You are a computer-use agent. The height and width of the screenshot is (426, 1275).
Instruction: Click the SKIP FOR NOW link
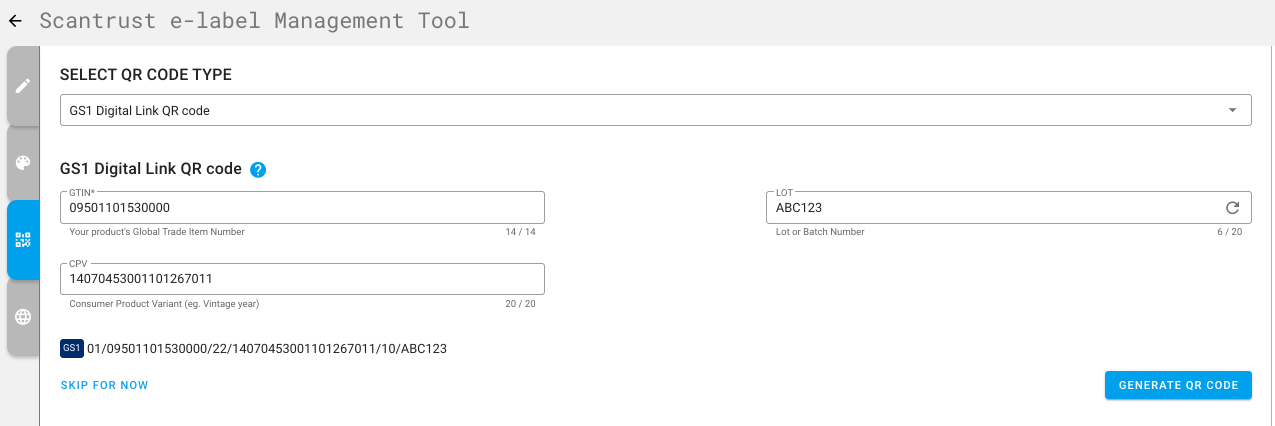pos(104,385)
